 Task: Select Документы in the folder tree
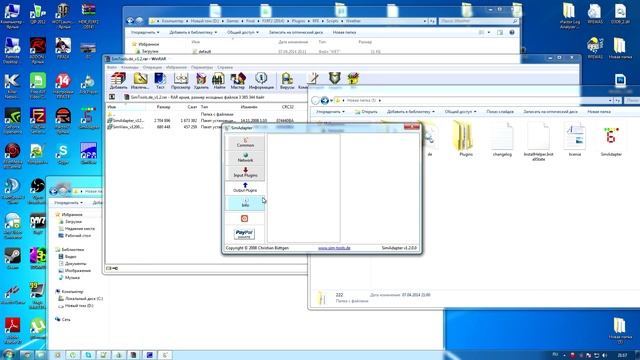point(72,264)
